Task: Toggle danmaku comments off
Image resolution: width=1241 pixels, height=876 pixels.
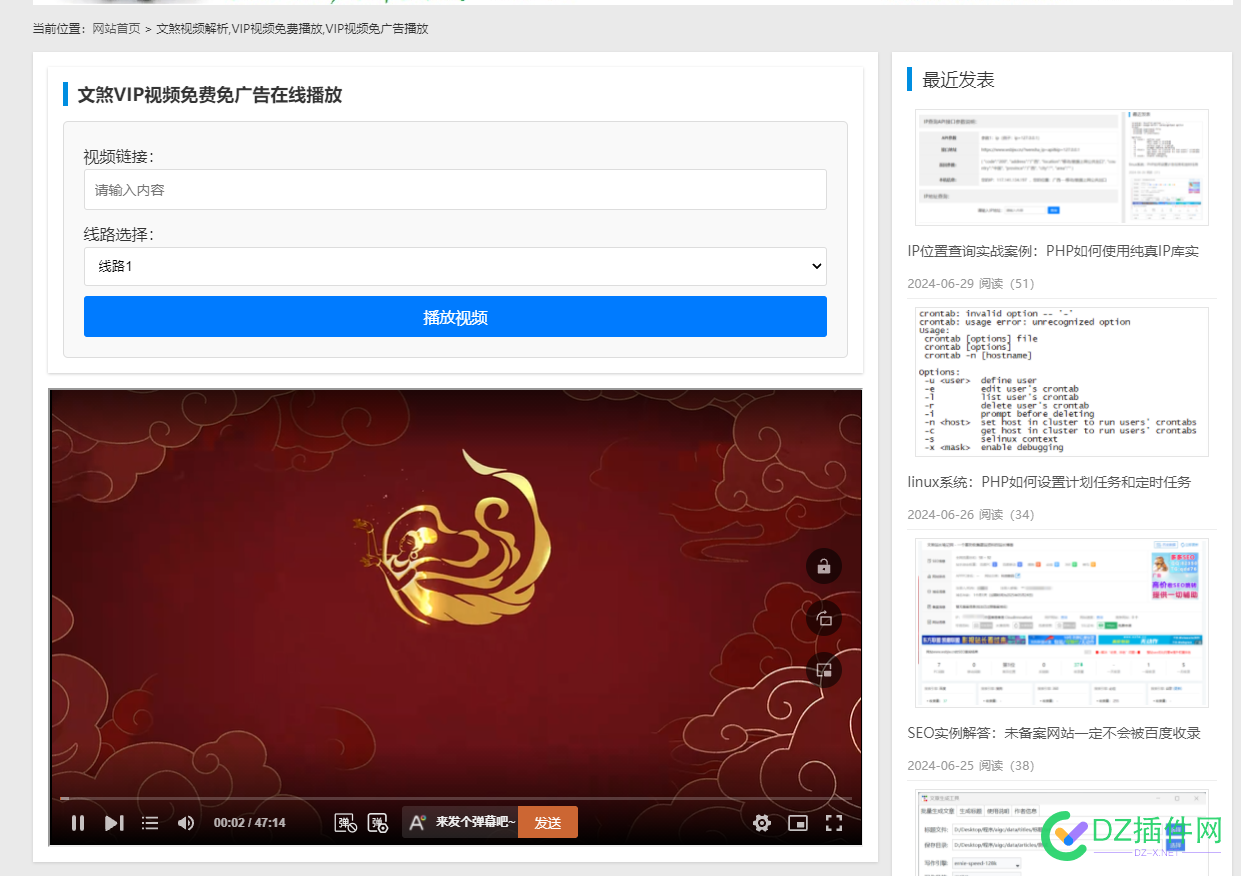Action: 345,822
